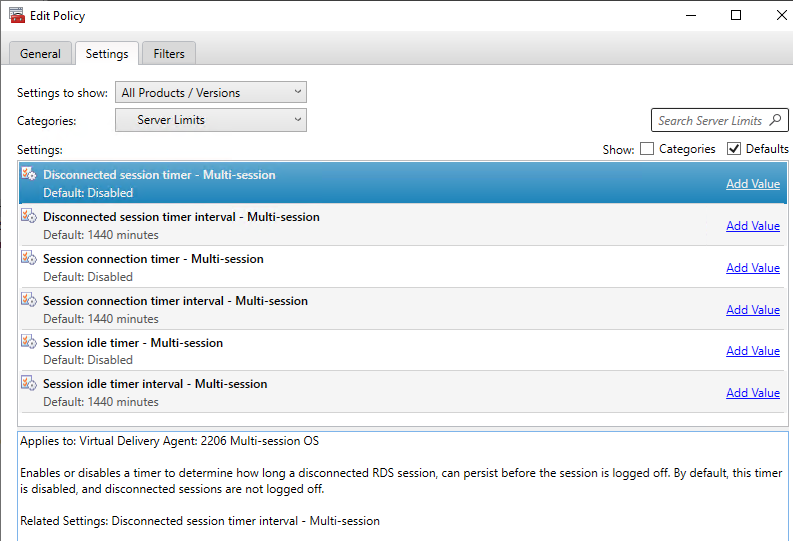The height and width of the screenshot is (541, 793).
Task: Click icon beside Disconnected session timer interval setting
Action: 29,216
